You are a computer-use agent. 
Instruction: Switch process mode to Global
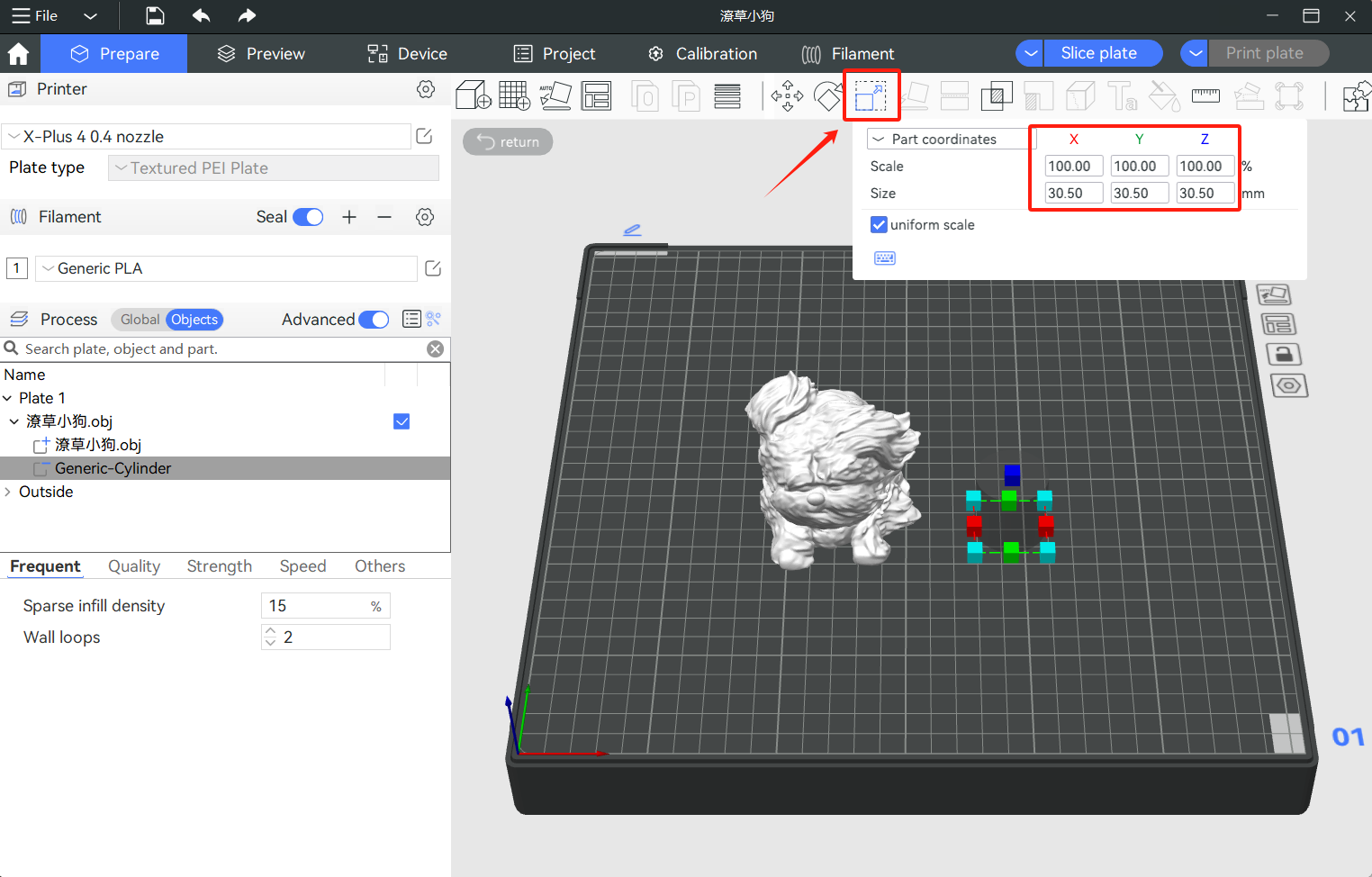point(140,320)
